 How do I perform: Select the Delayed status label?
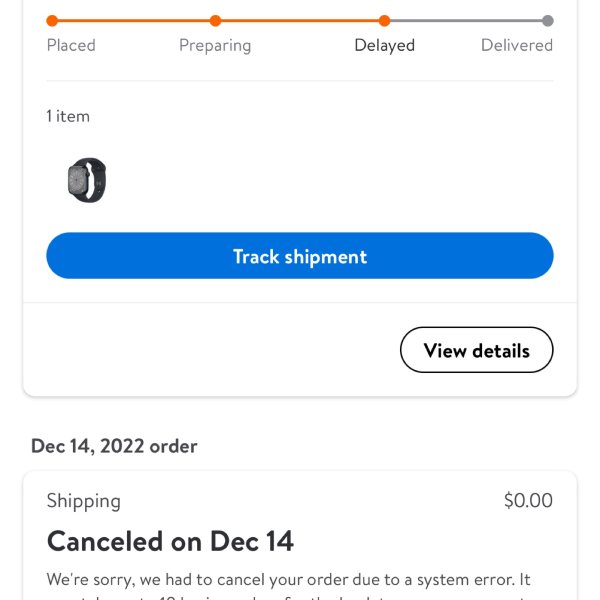click(x=384, y=45)
